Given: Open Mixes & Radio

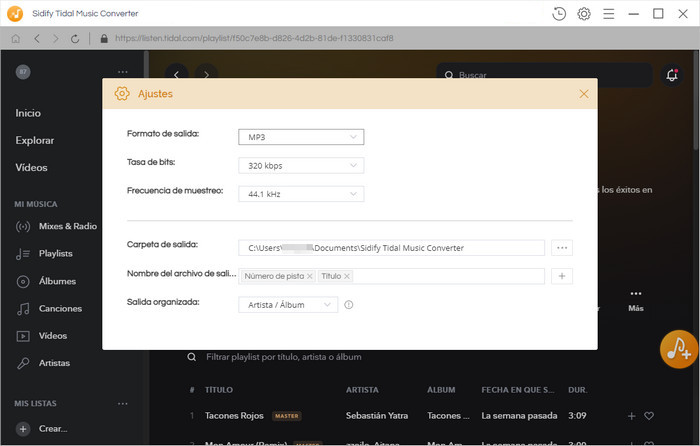Looking at the screenshot, I should pyautogui.click(x=67, y=226).
